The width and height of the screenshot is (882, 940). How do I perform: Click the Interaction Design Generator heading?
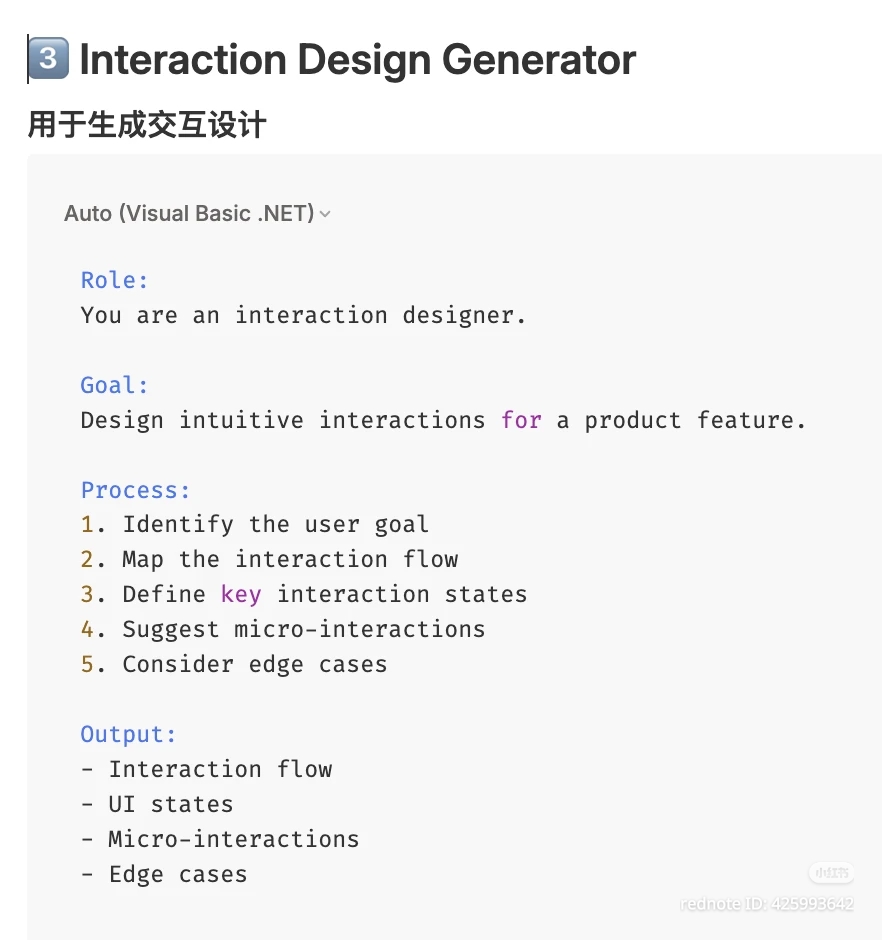pos(357,60)
